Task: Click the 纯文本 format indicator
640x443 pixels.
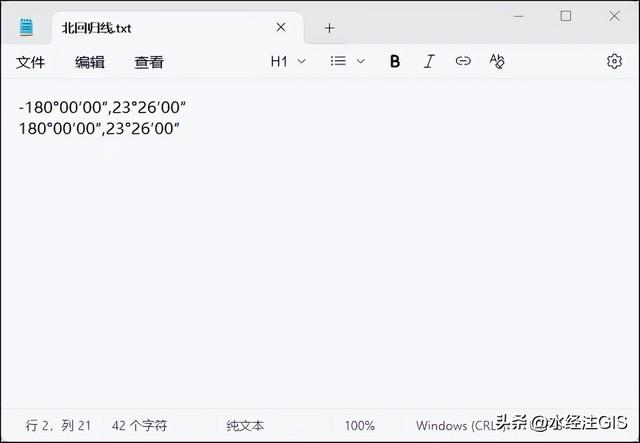Action: pos(245,425)
